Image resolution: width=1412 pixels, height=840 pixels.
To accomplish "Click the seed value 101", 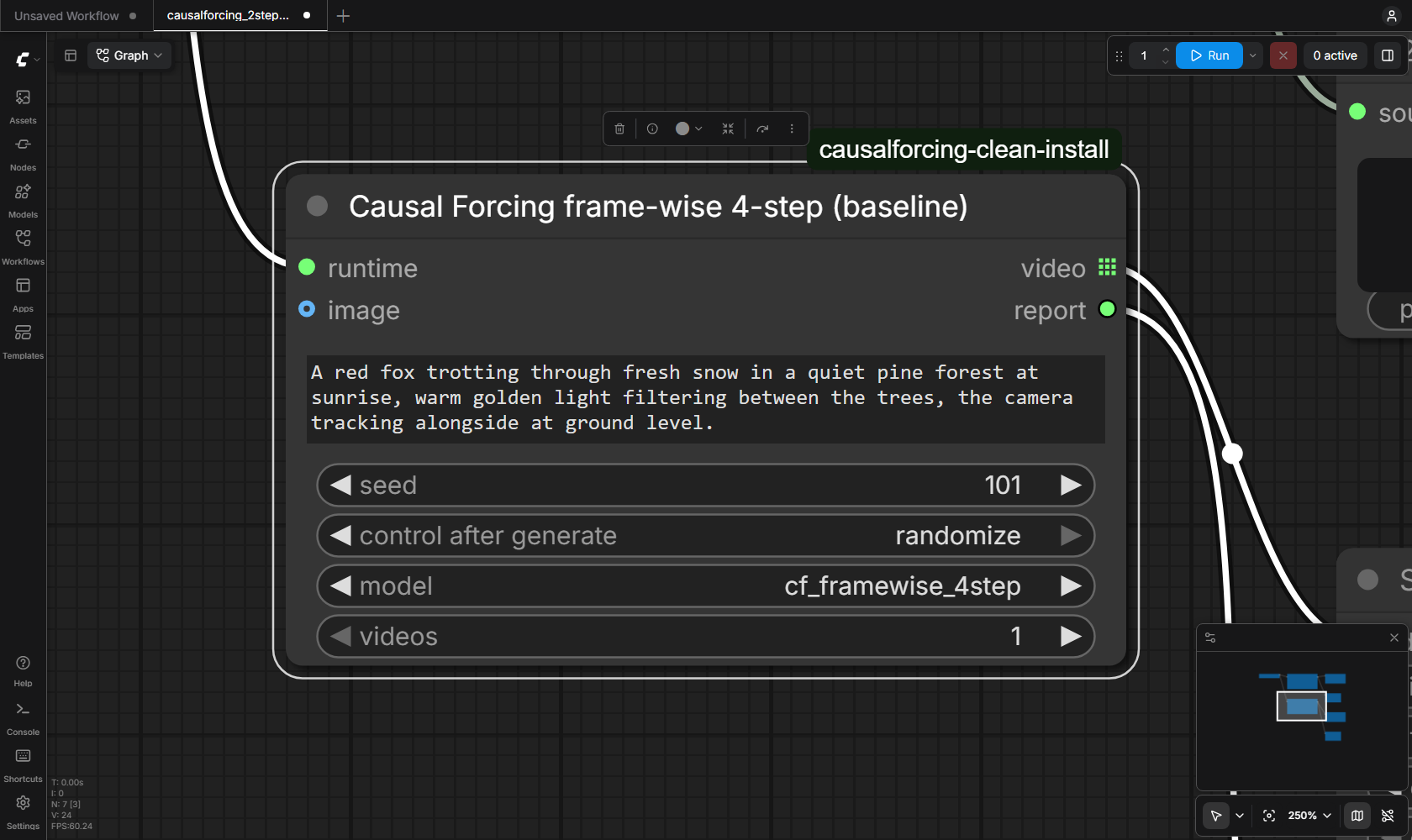I will coord(1003,485).
